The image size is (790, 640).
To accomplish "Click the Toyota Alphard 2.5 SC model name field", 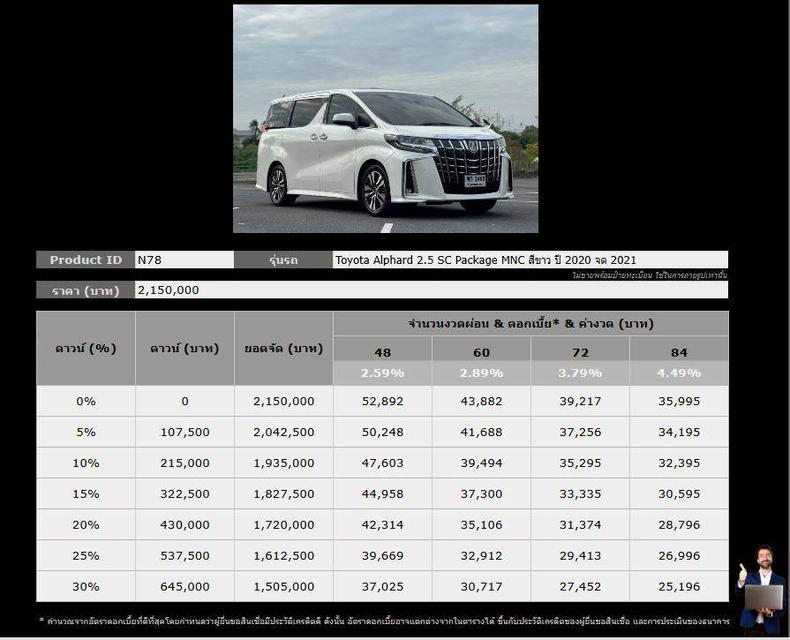I will (530, 260).
